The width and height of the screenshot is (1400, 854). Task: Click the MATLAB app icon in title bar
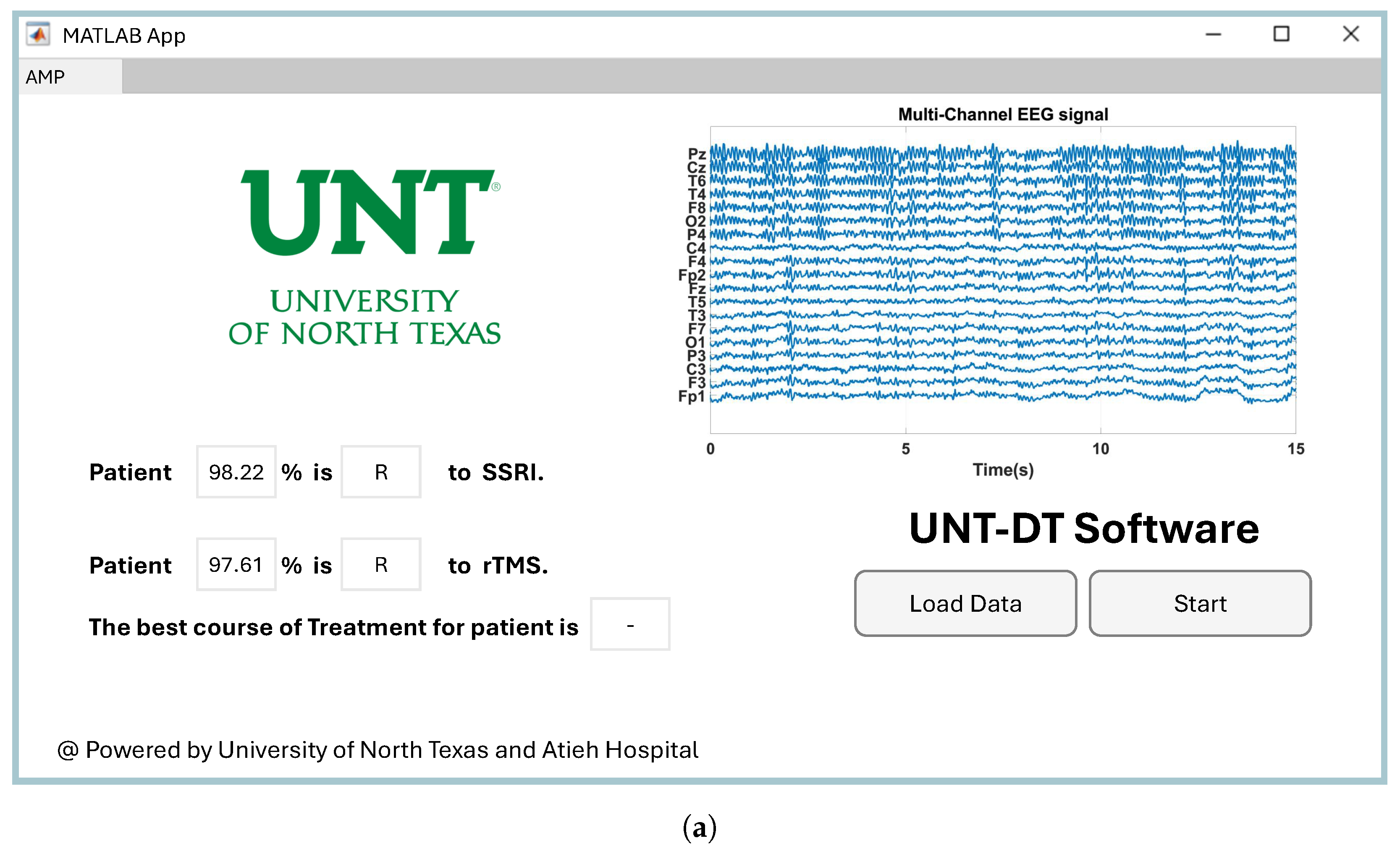tap(38, 35)
